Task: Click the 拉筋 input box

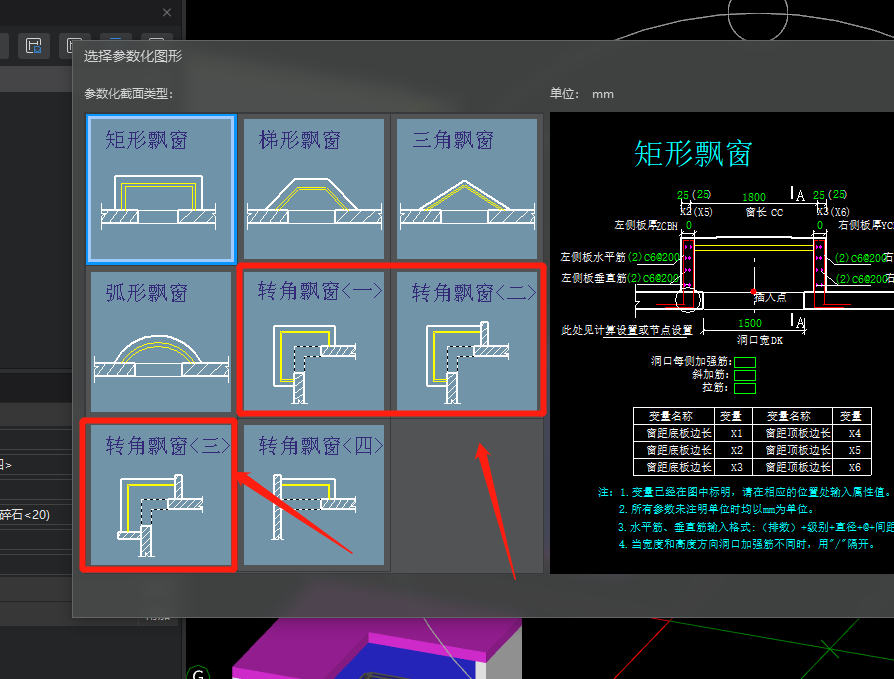Action: click(x=745, y=388)
